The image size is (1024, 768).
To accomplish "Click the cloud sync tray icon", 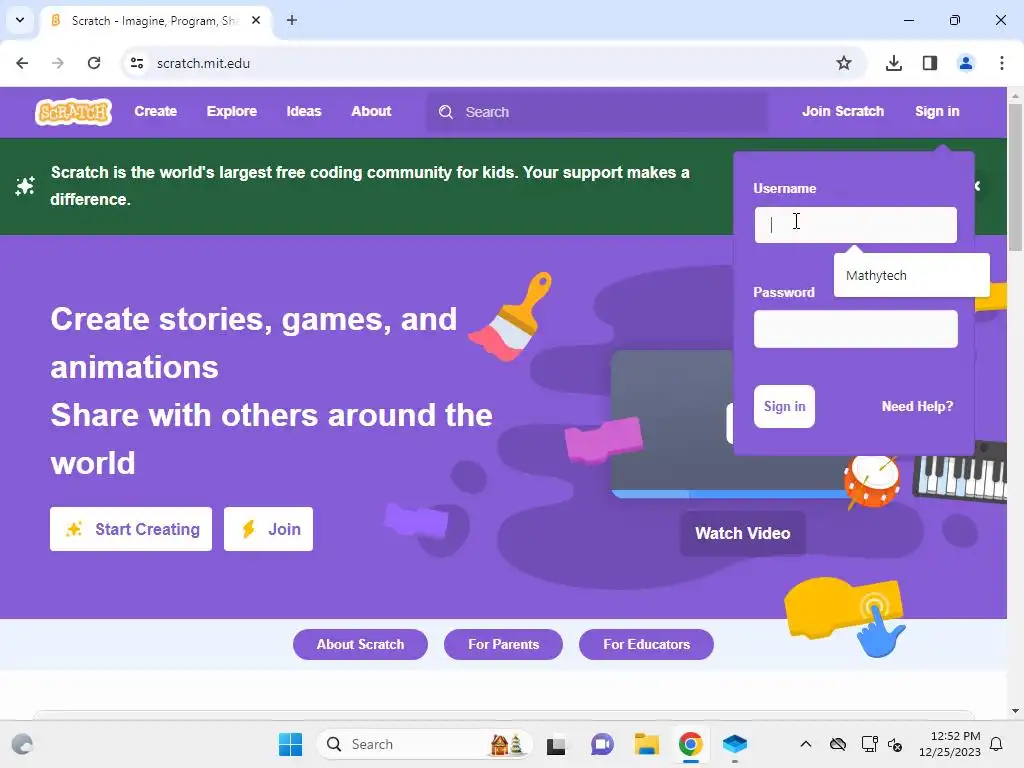I will 838,744.
